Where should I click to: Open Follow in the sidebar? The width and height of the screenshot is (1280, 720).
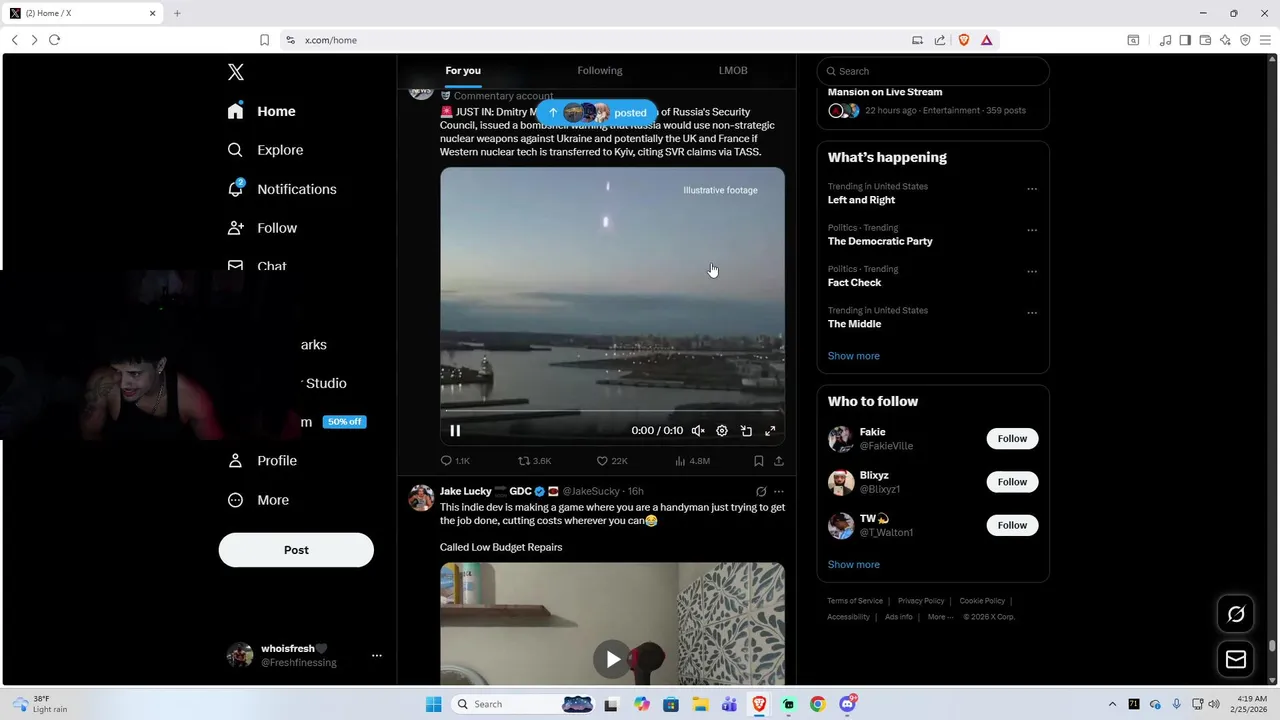tap(262, 228)
